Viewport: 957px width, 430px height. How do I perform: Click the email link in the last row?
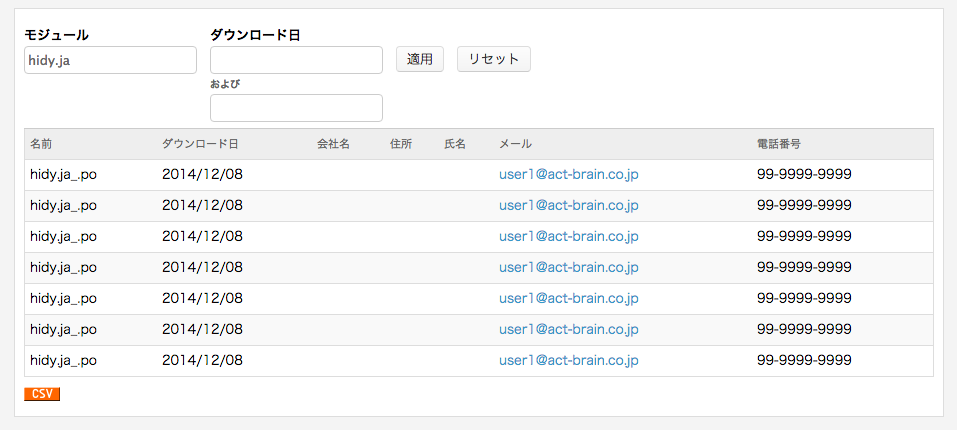568,360
